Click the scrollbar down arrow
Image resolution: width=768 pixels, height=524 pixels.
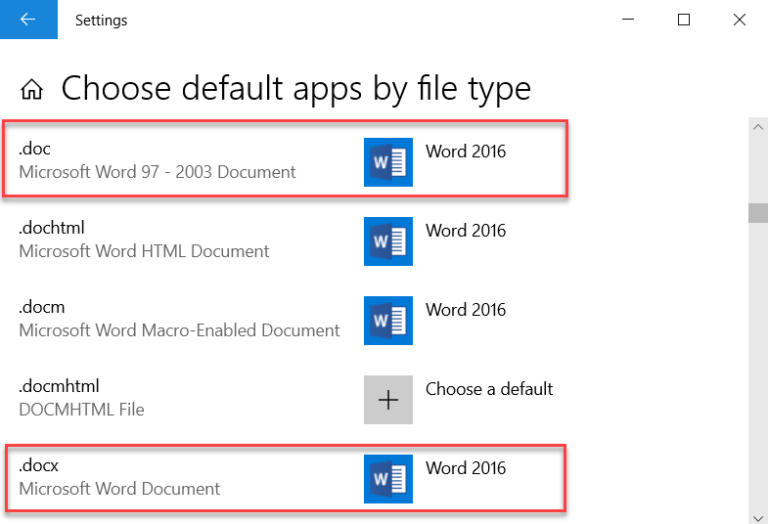(758, 517)
